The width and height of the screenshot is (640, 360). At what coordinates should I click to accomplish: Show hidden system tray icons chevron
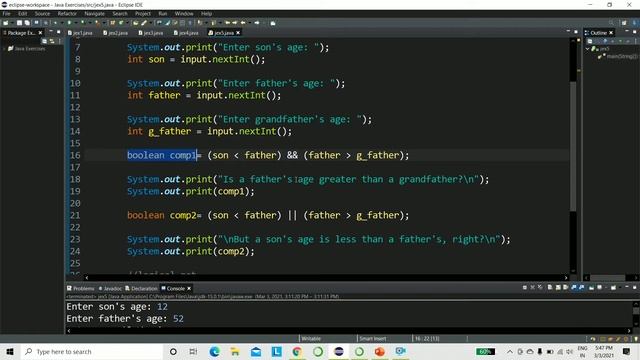[510, 351]
